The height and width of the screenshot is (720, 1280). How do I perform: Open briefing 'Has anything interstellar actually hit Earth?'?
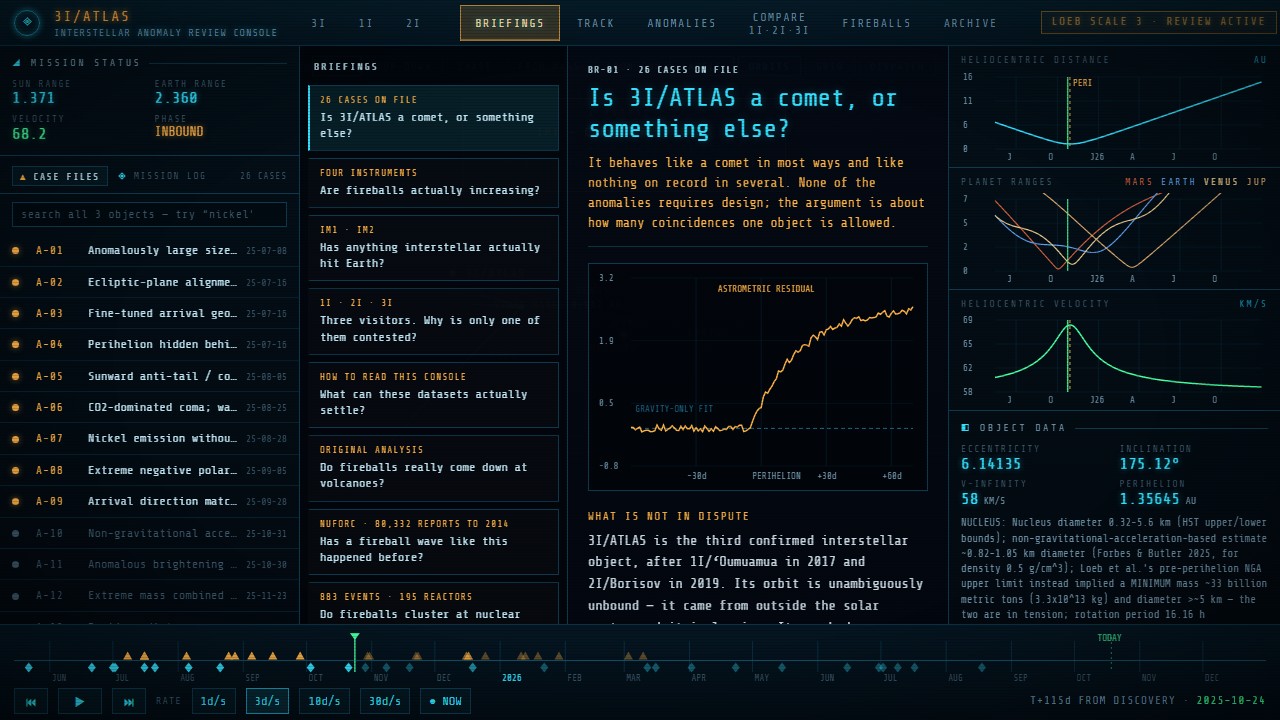[433, 247]
